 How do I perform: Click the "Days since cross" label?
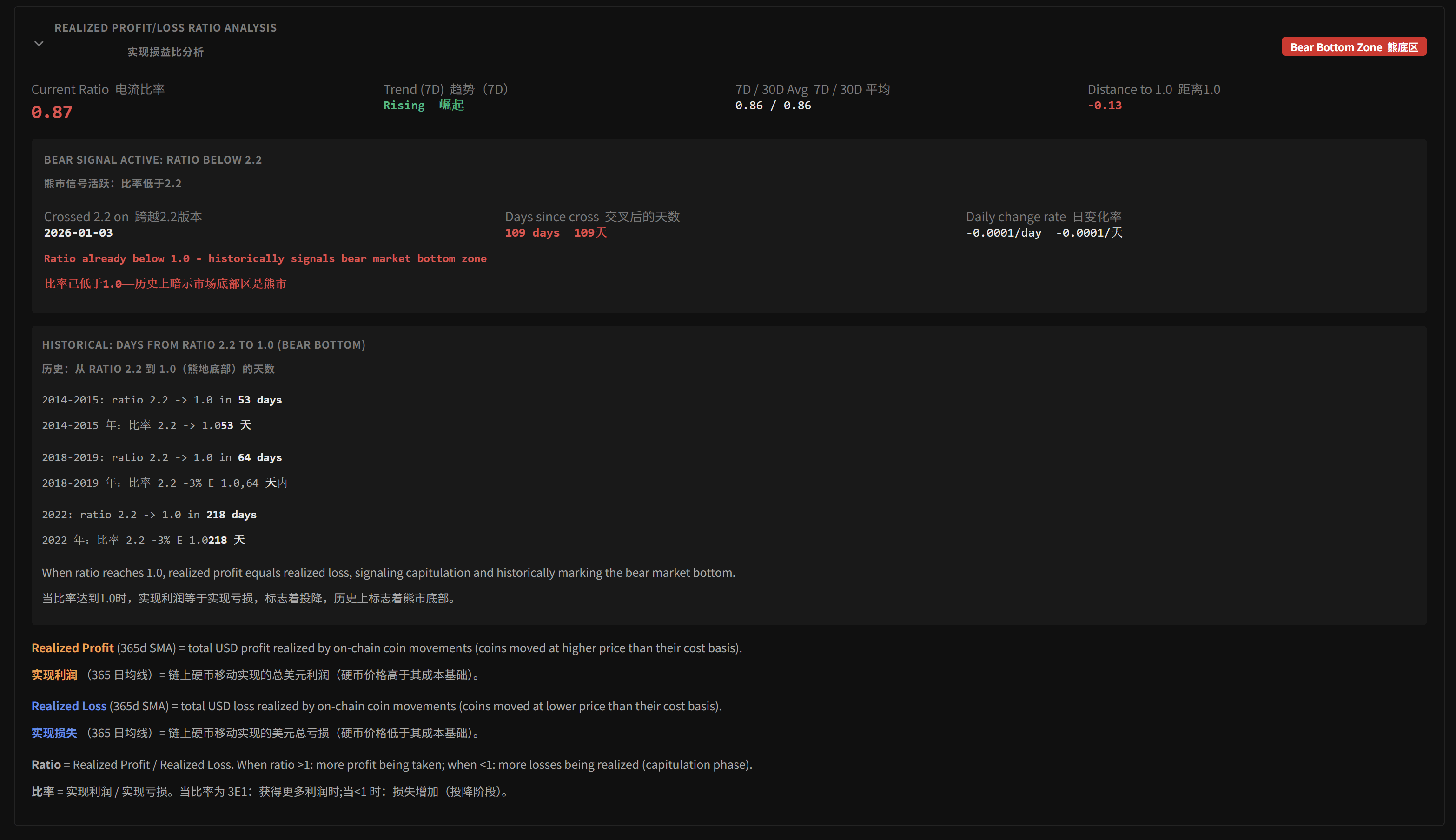pyautogui.click(x=552, y=217)
